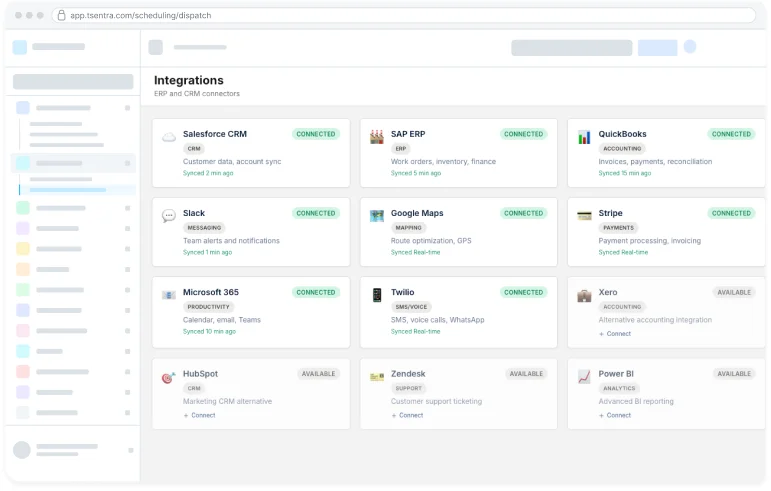Click 'ERP and CRM connectors' subtitle
The height and width of the screenshot is (491, 771).
click(x=197, y=93)
